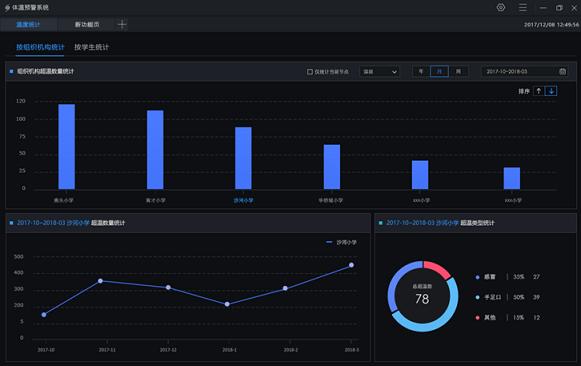Click the line chart point for 2017-10

pos(44,315)
